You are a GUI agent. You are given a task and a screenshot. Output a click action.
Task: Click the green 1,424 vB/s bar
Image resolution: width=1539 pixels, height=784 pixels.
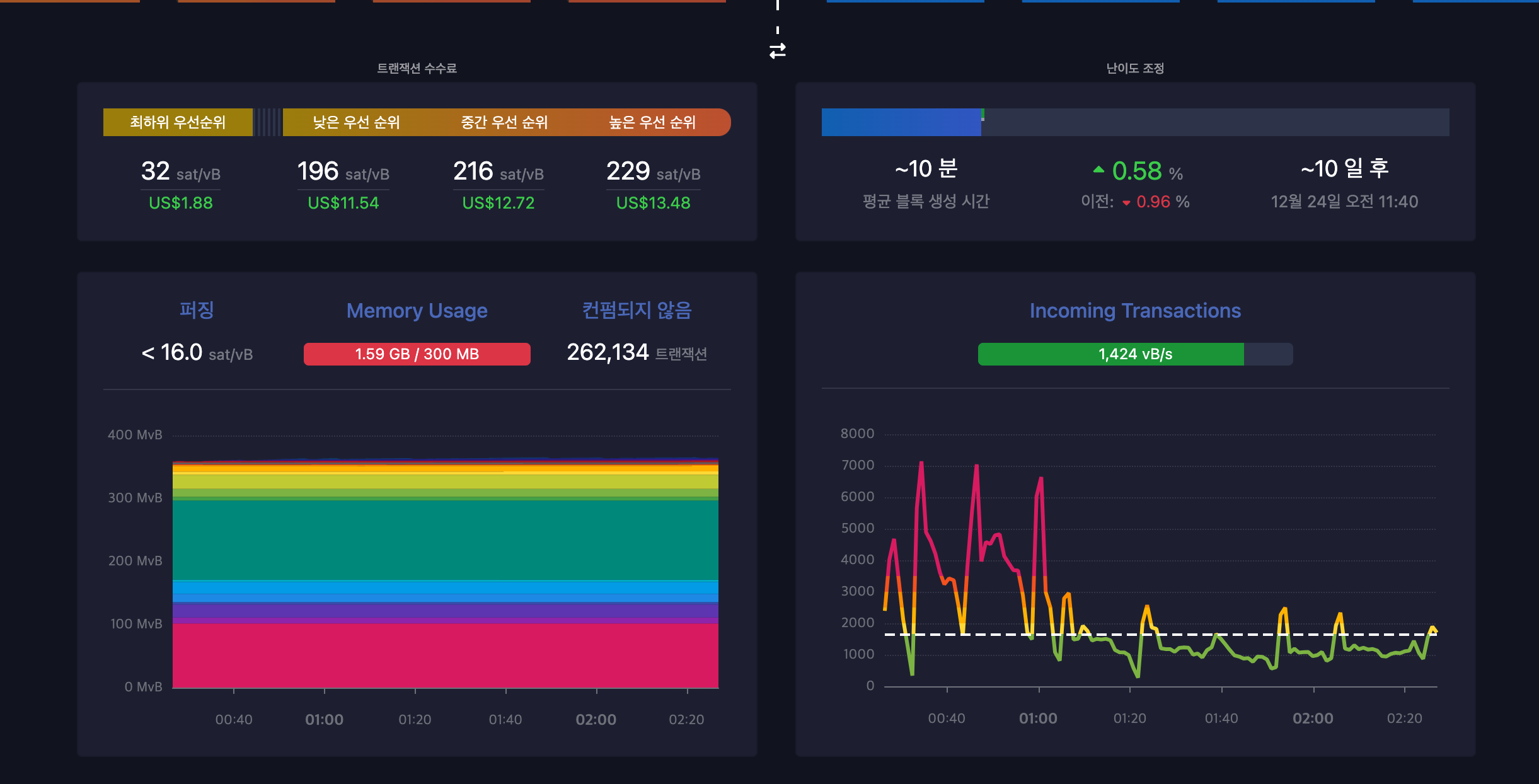click(1110, 354)
